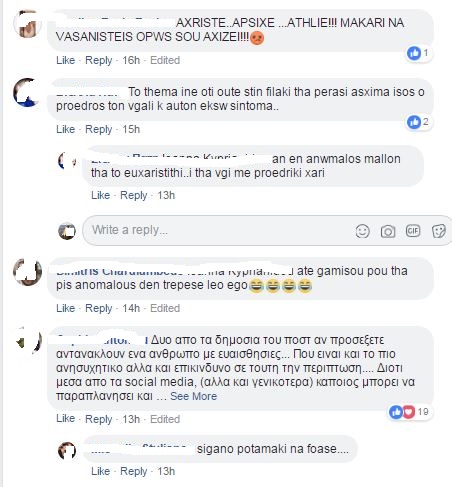Click avatar beside Write a reply field

point(67,231)
